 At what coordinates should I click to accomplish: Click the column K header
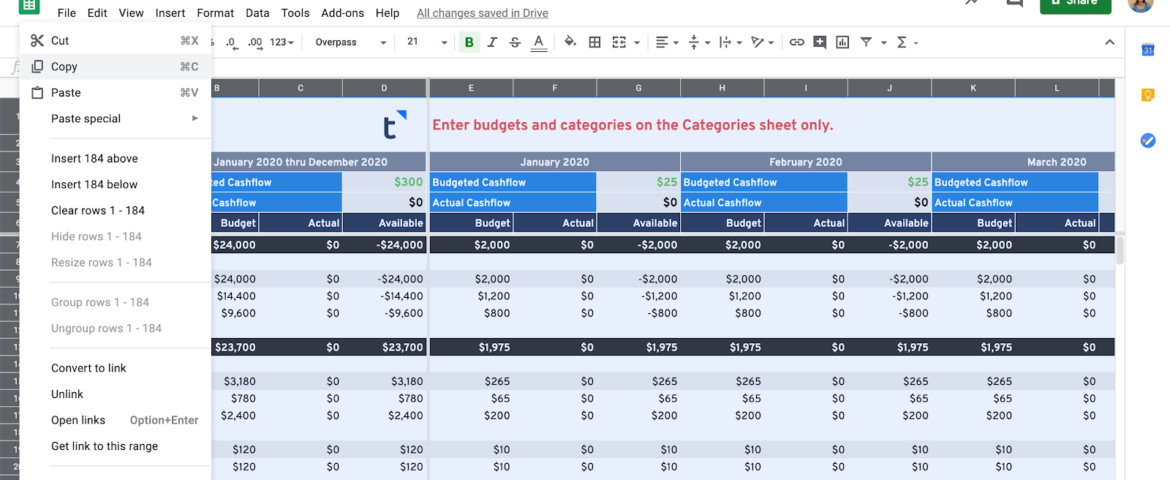(973, 88)
